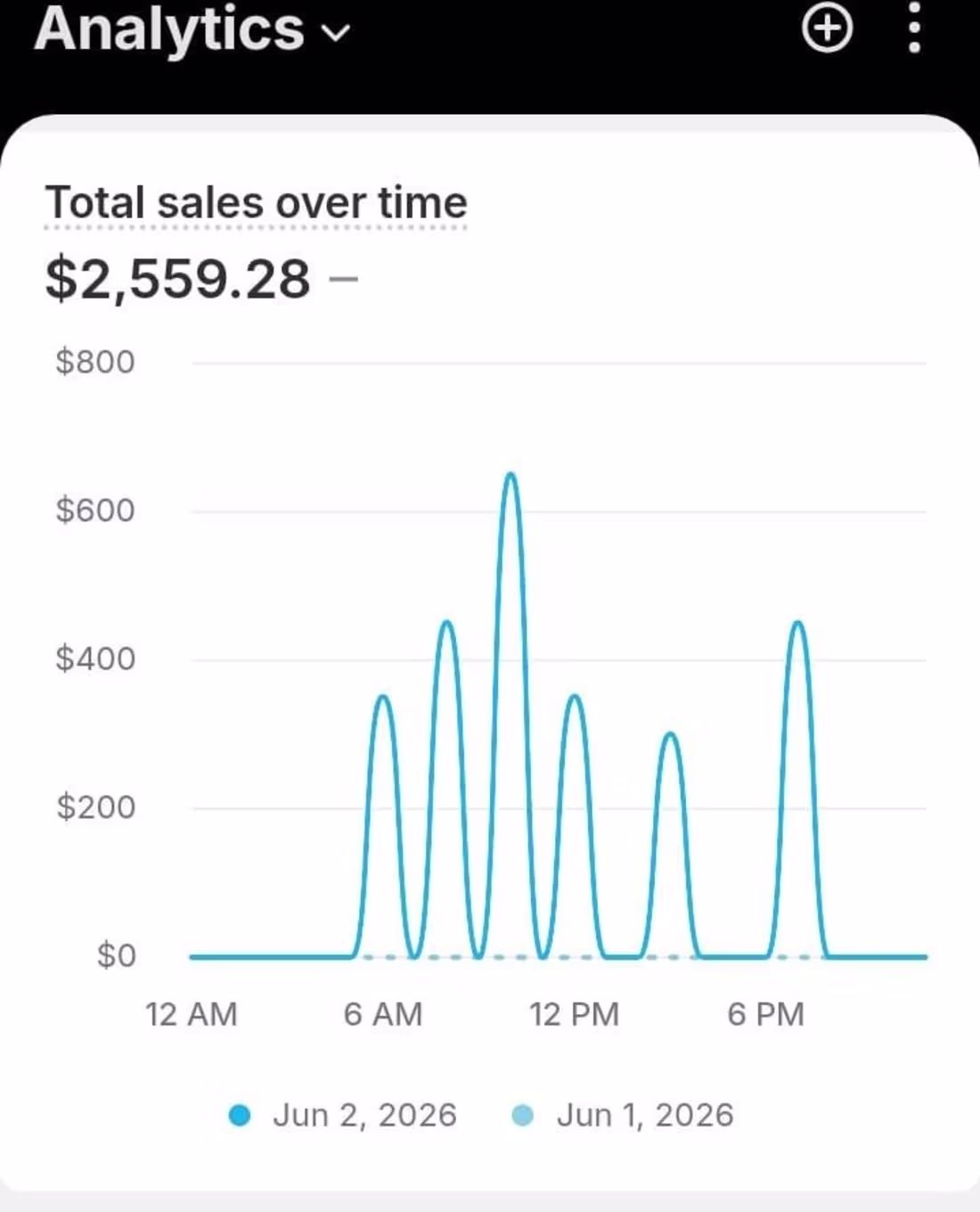Expand the Analytics dropdown chevron
The image size is (980, 1212).
coord(336,34)
